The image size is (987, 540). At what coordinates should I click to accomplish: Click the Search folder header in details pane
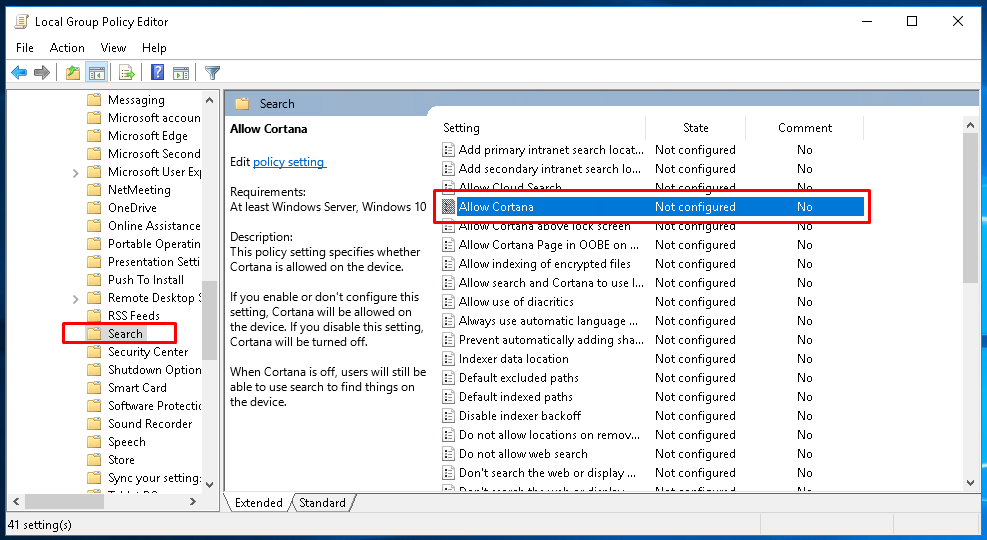(x=277, y=104)
